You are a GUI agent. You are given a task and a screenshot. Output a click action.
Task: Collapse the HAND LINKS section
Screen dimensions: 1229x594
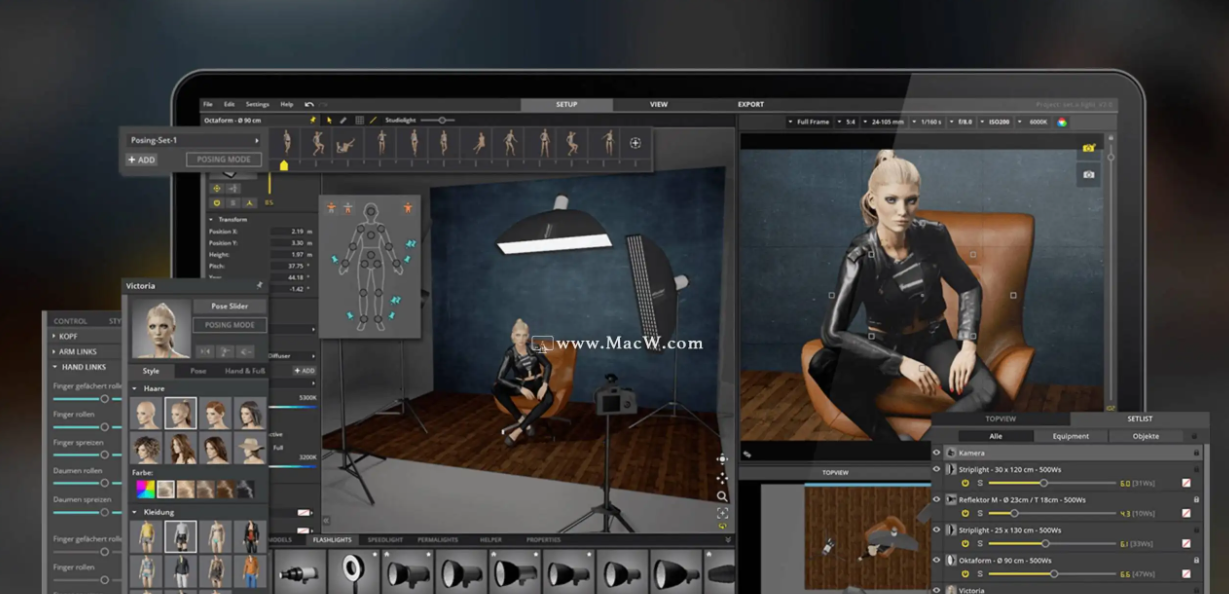53,367
